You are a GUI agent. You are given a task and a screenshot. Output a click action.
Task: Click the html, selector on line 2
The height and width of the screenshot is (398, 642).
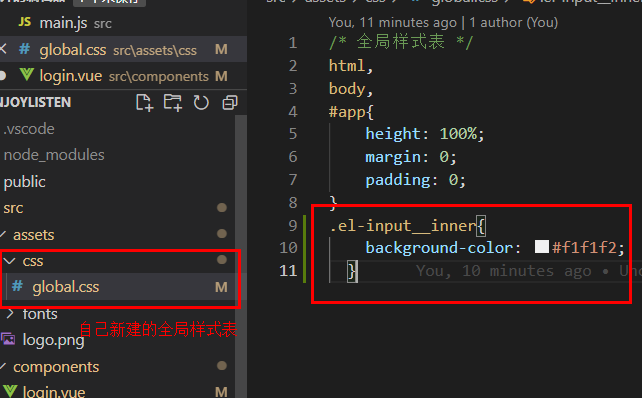(351, 66)
